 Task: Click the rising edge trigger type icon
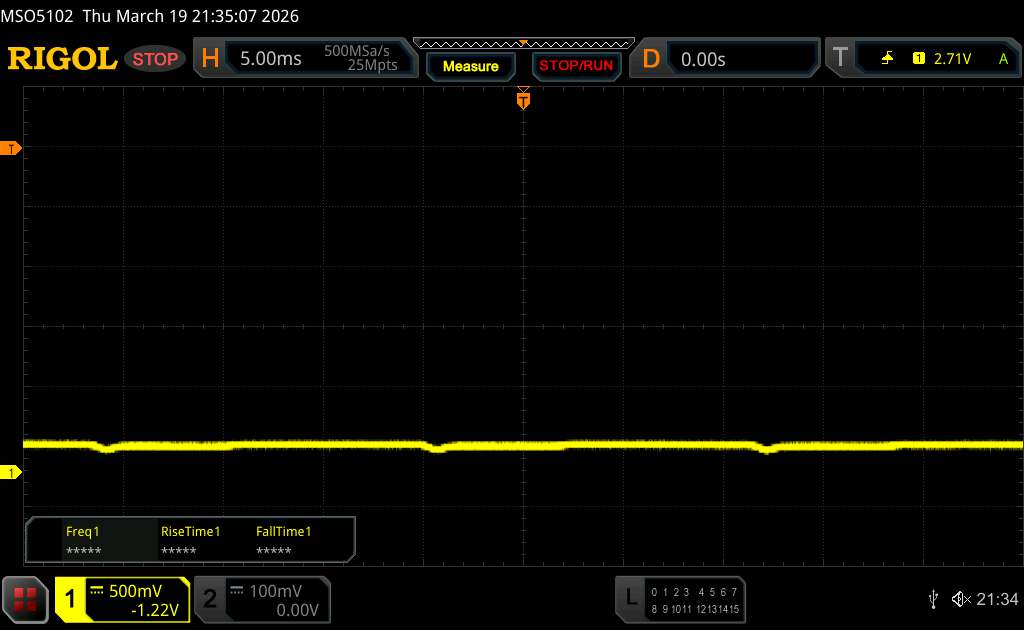click(887, 59)
